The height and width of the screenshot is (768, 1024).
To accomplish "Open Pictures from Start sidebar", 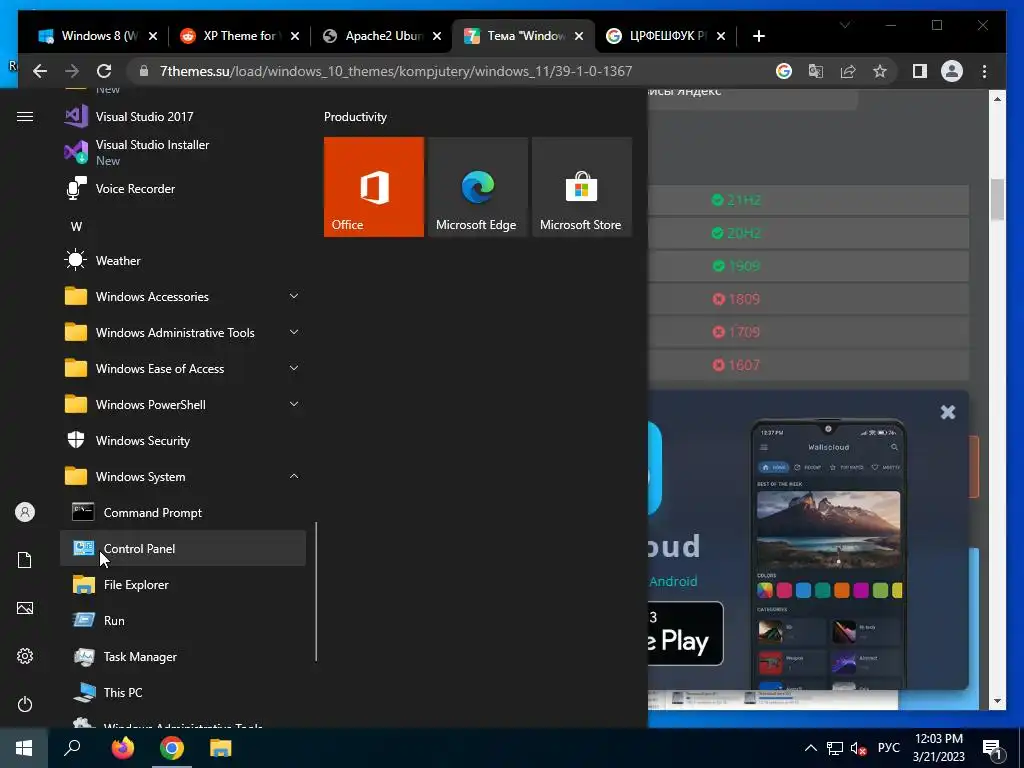I will 25,608.
